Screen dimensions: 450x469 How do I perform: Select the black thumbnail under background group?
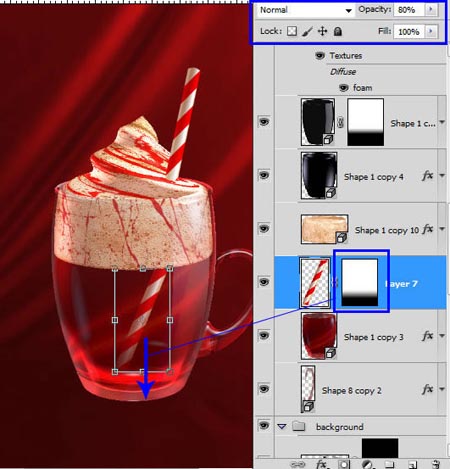380,448
